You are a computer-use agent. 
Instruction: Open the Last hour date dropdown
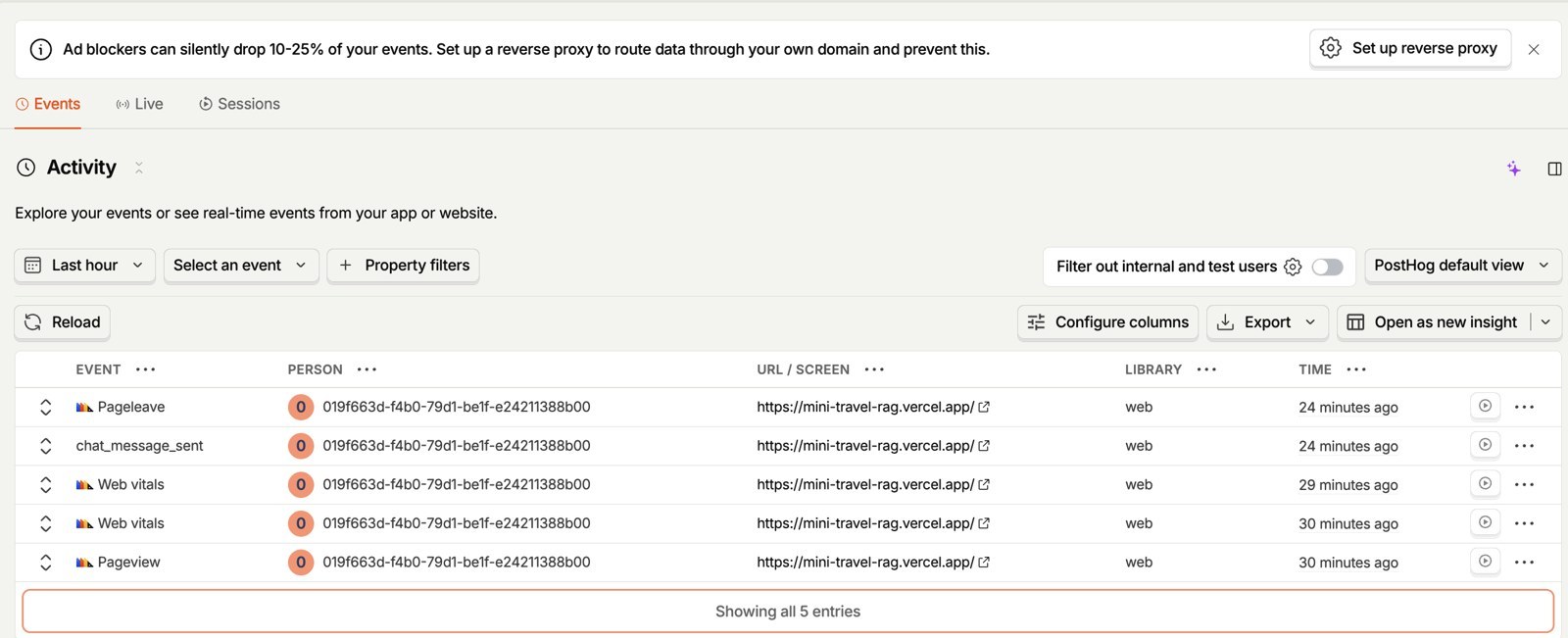pyautogui.click(x=84, y=266)
